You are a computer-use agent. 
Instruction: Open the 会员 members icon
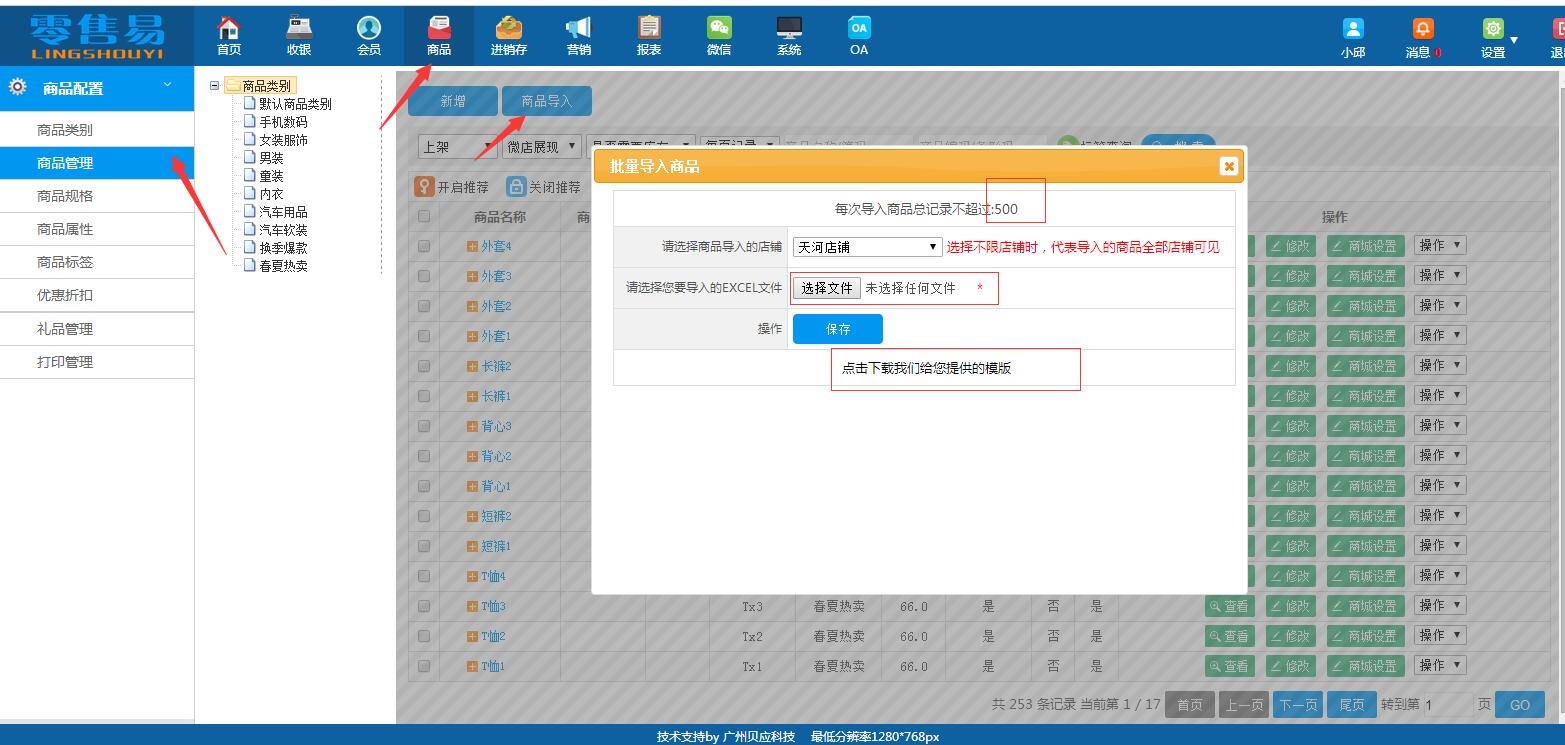point(369,35)
